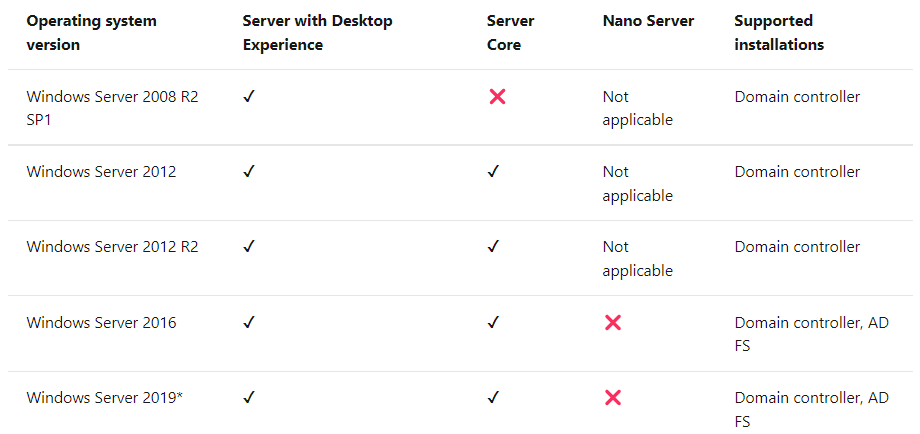
Task: Click 'Domain controller, AD FS' in Windows Server 2016 row
Action: [811, 333]
